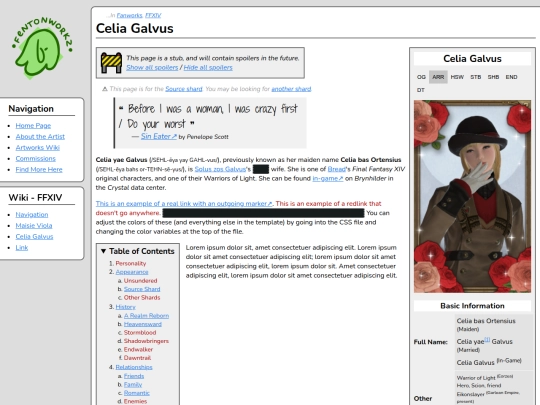Click the Full Name row label

pyautogui.click(x=430, y=342)
